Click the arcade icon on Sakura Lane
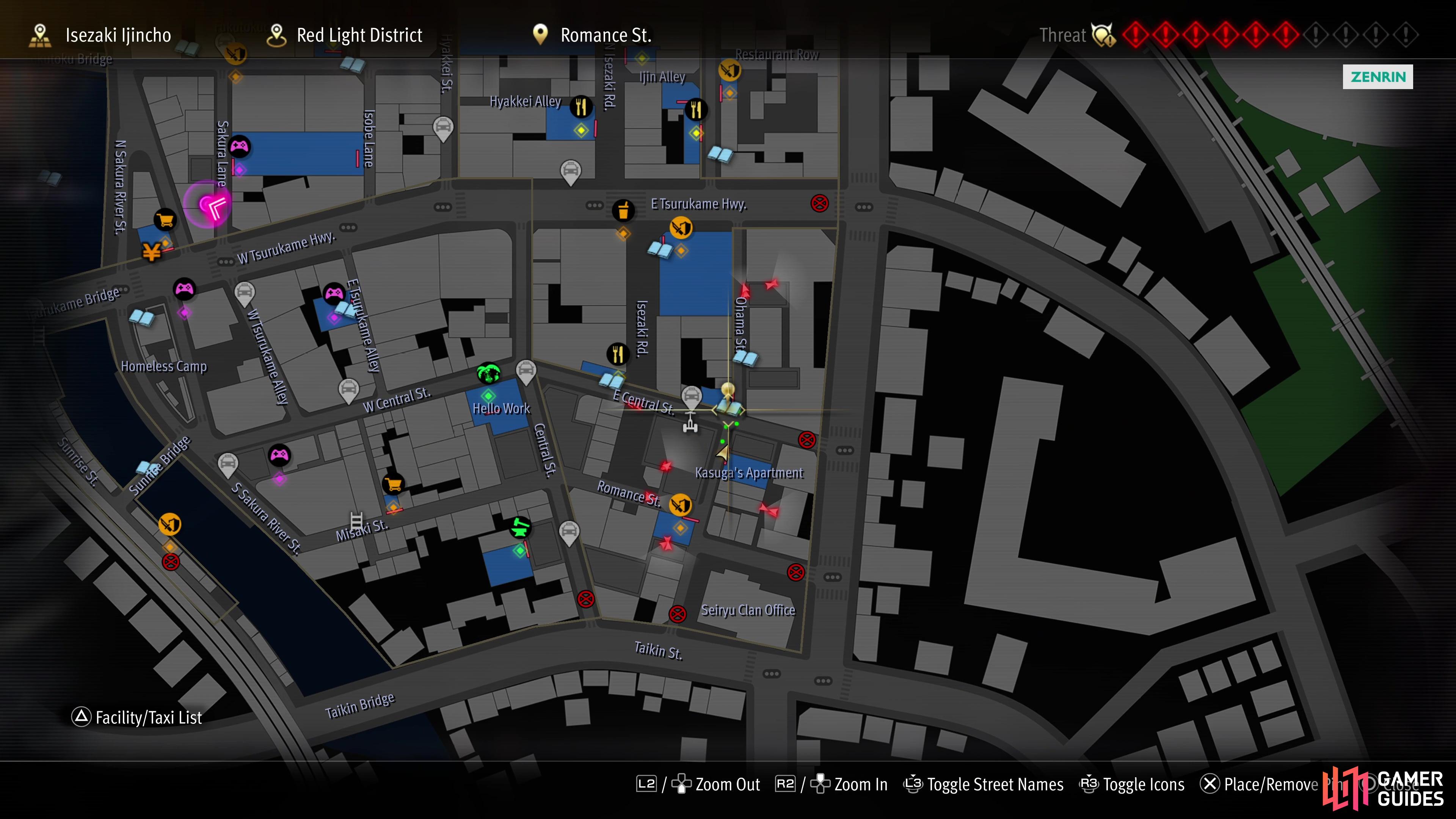 coord(239,147)
